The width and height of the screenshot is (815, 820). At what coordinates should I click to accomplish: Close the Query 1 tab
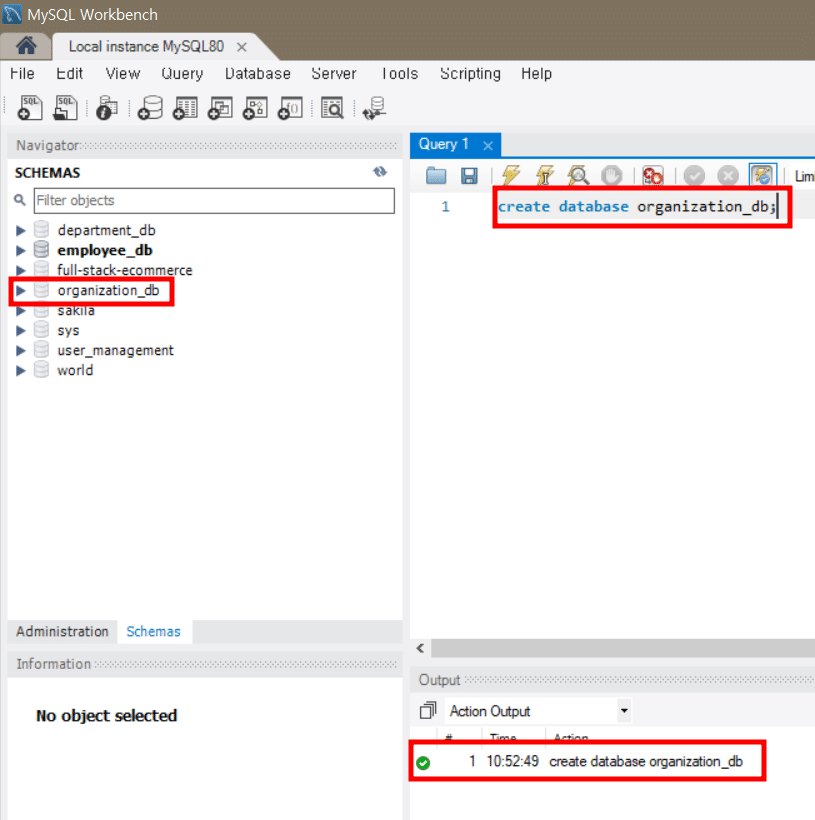tap(488, 145)
